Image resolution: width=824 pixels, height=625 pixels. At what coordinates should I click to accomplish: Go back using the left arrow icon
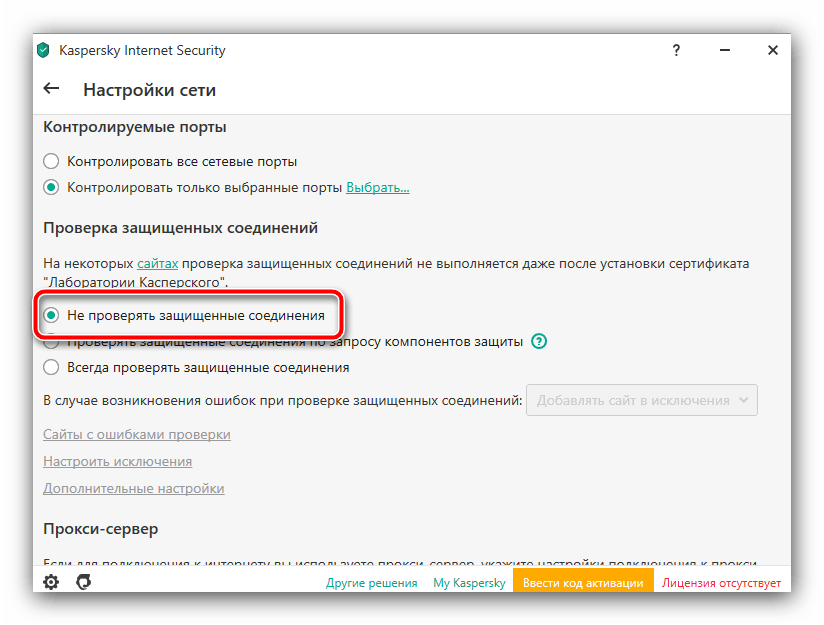(52, 89)
